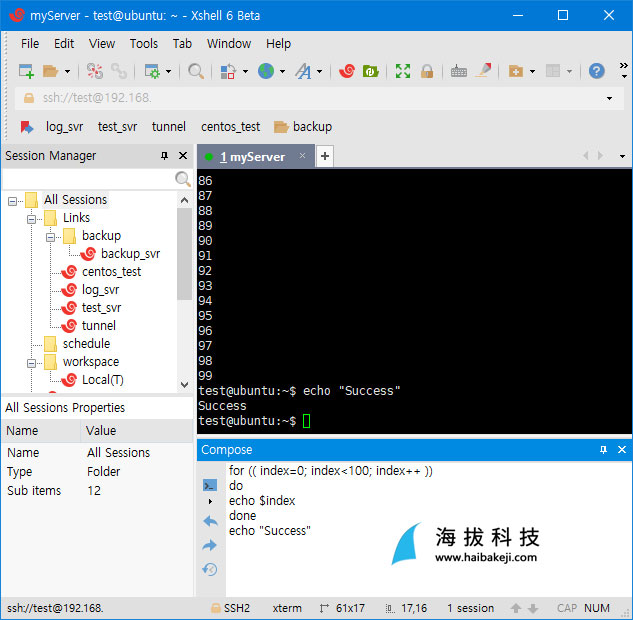Image resolution: width=633 pixels, height=620 pixels.
Task: Collapse the Links folder node
Action: click(x=31, y=219)
